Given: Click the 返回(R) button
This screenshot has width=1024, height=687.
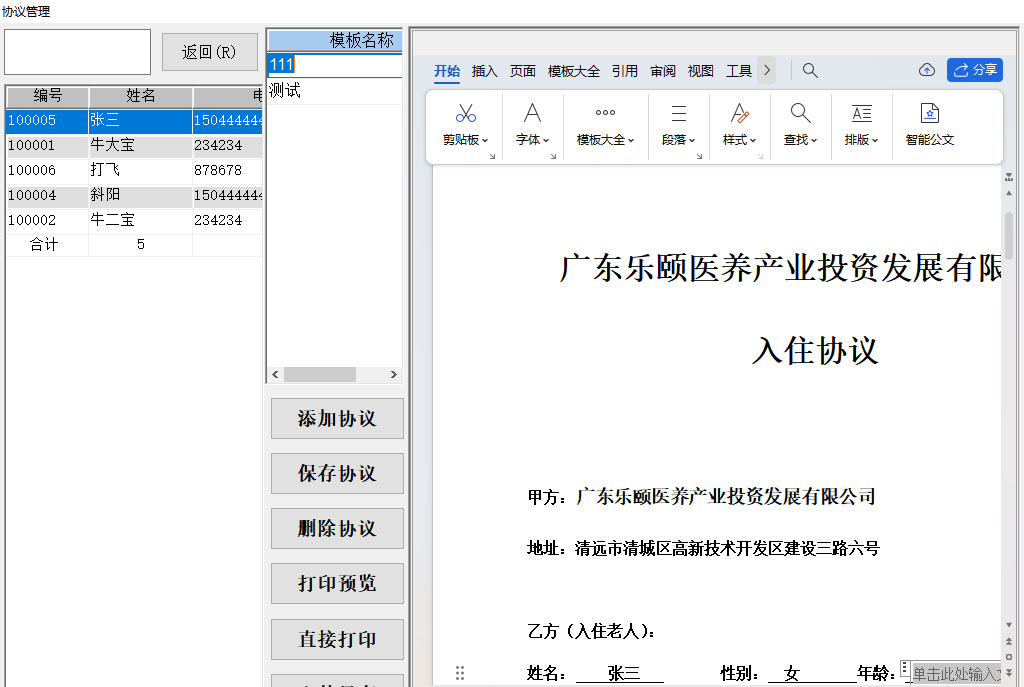Looking at the screenshot, I should tap(210, 52).
